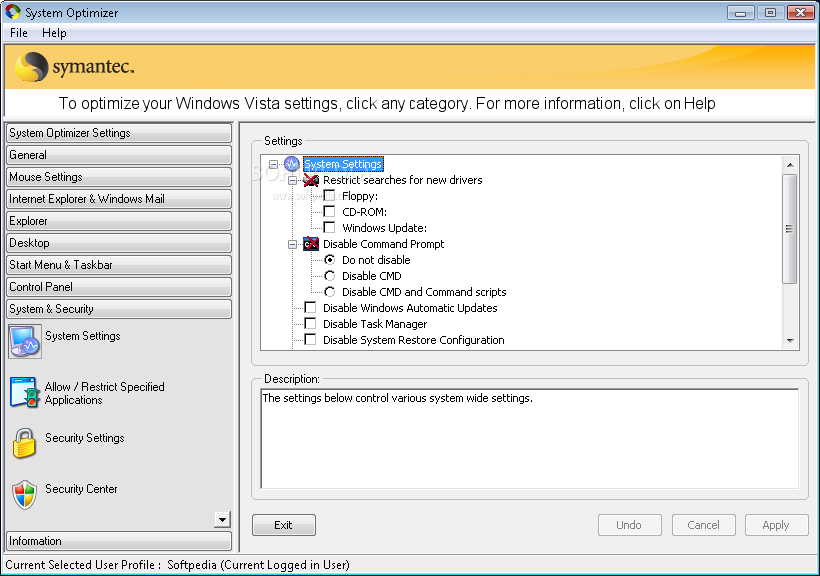820x576 pixels.
Task: Open the System Settings computer icon
Action: tap(25, 342)
